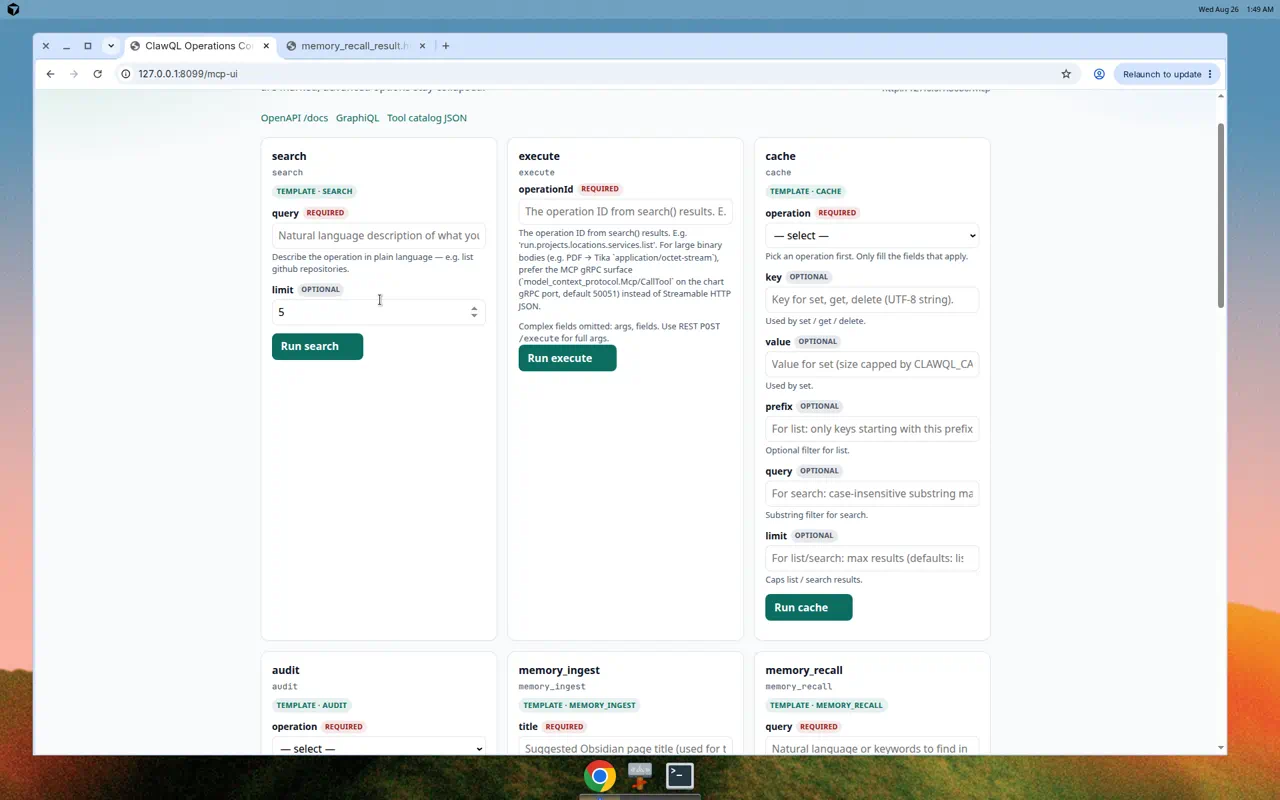Click Relaunch to update button
This screenshot has width=1280, height=800.
click(1161, 74)
